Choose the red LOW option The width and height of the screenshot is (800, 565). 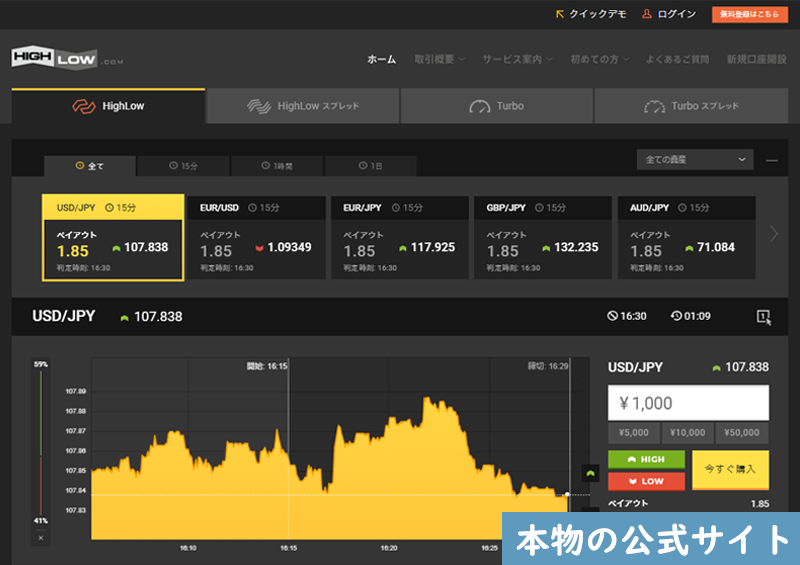click(646, 481)
